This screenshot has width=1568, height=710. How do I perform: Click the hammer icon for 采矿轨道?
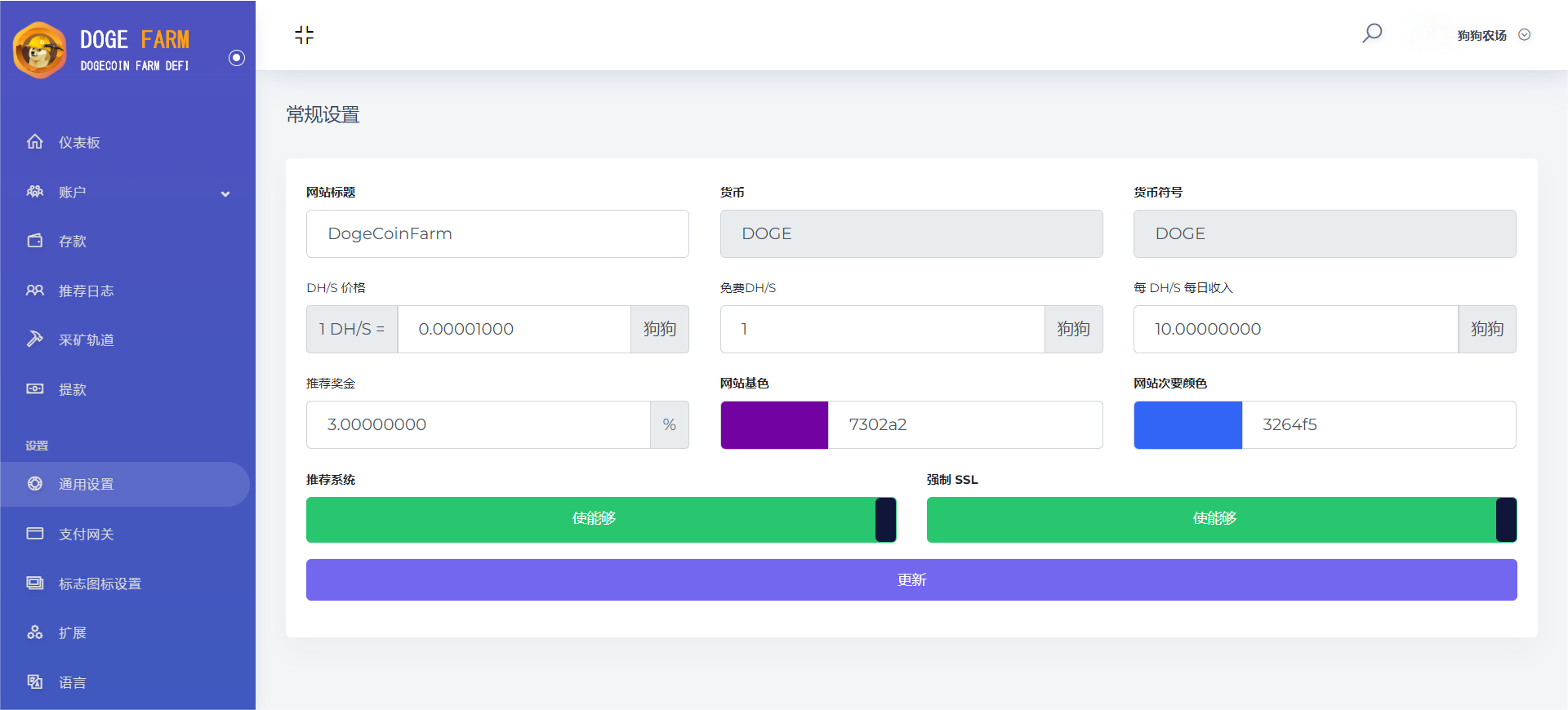(34, 339)
